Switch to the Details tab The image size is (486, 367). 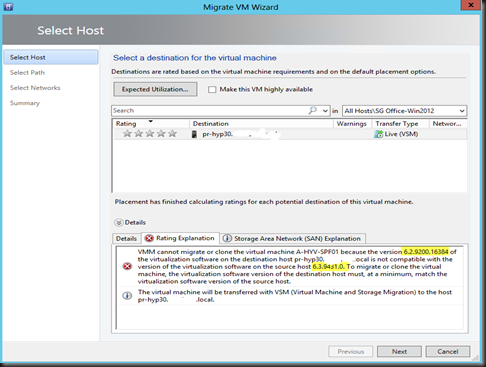[126, 238]
